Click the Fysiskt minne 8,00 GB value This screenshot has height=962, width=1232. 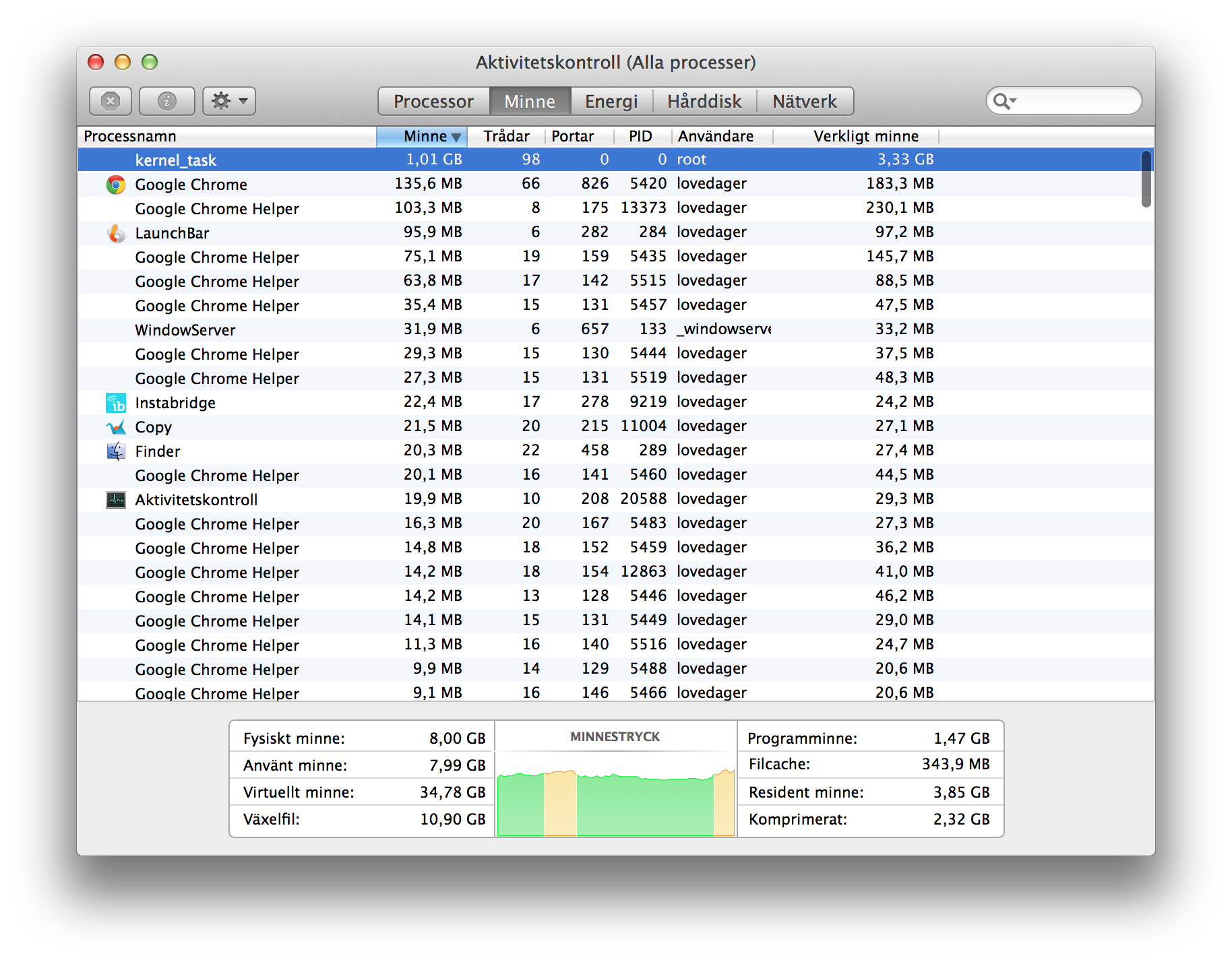click(457, 738)
